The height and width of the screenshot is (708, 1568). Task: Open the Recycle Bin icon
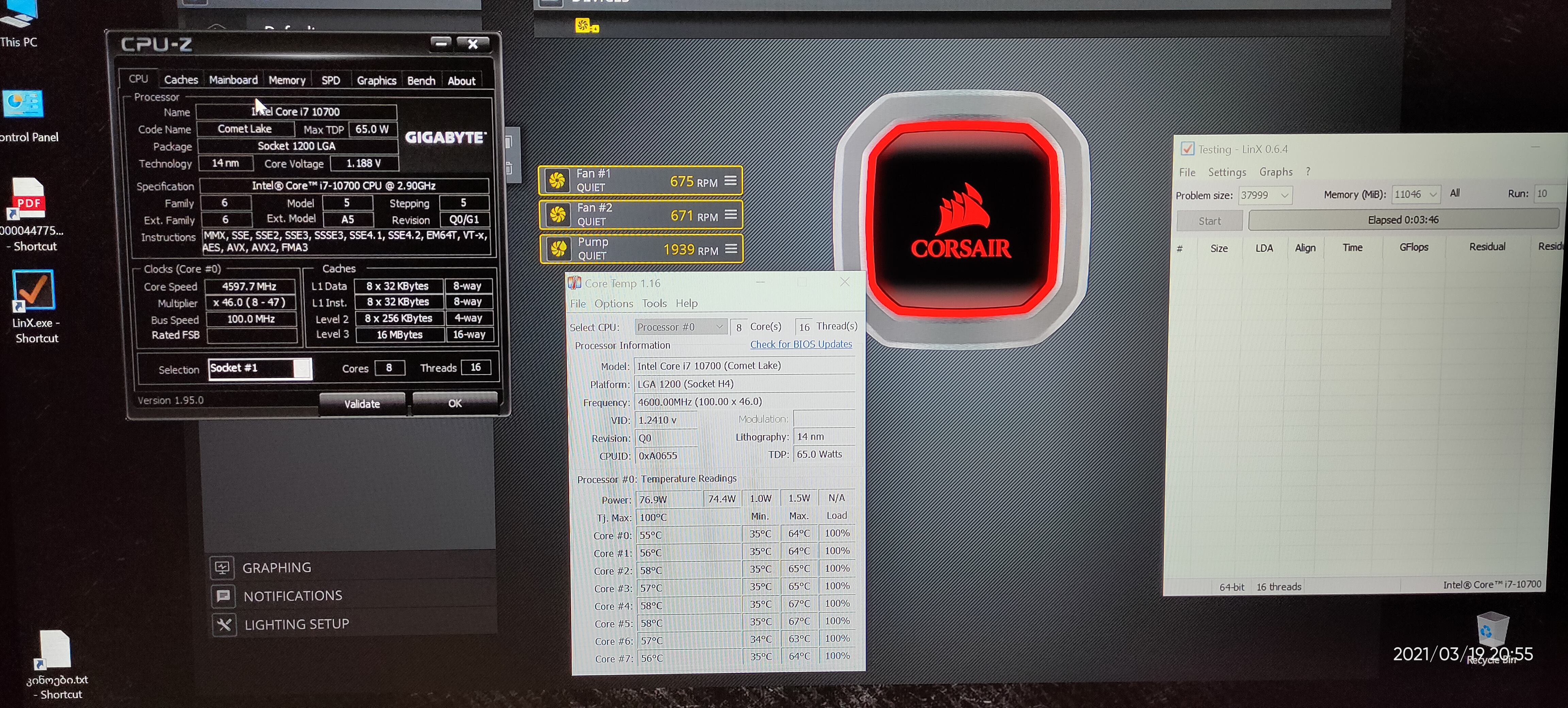pos(1492,629)
